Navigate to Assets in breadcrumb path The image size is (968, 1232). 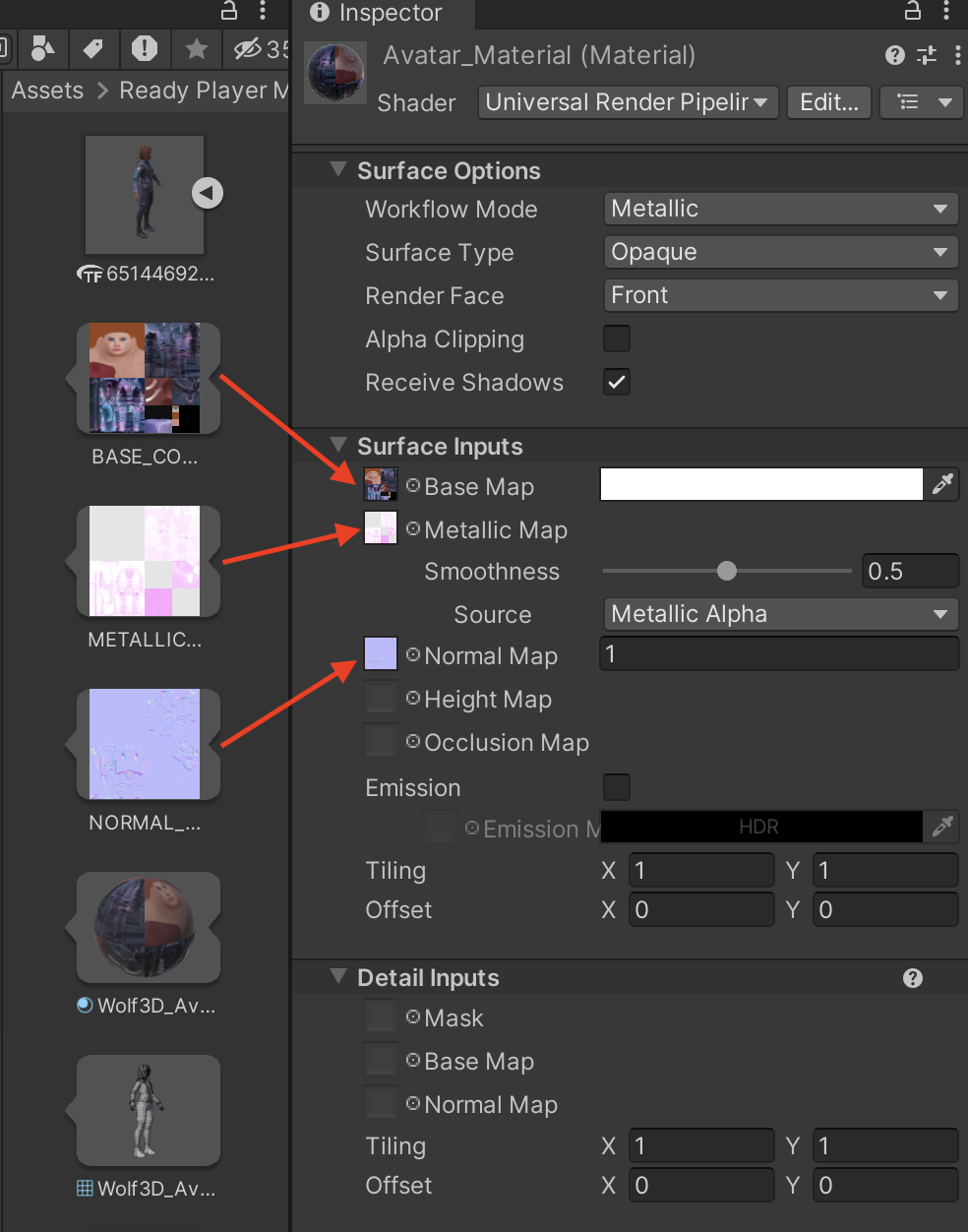(46, 90)
